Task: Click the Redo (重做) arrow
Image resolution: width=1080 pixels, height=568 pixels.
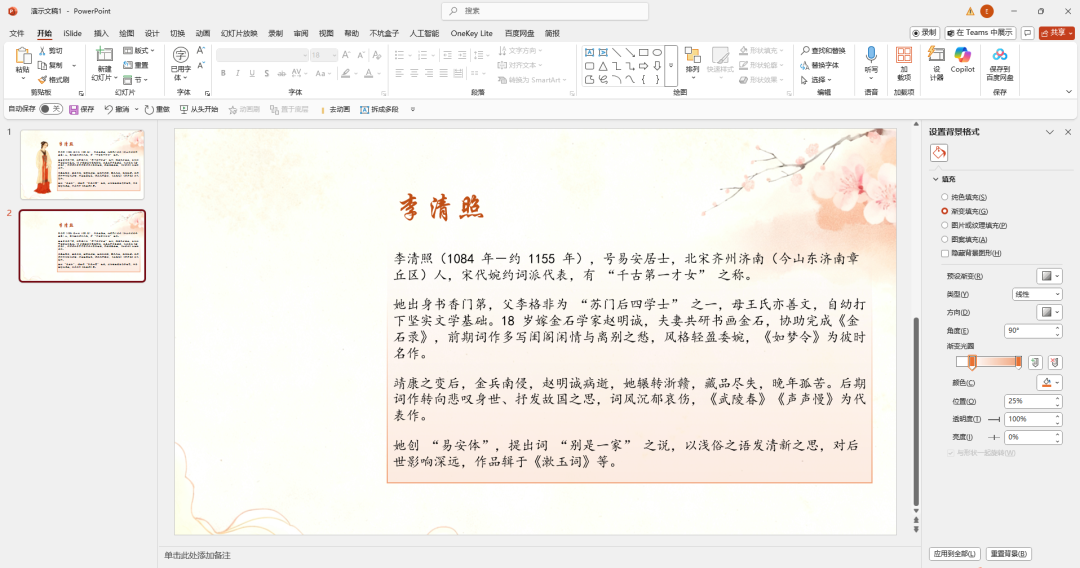Action: (149, 109)
